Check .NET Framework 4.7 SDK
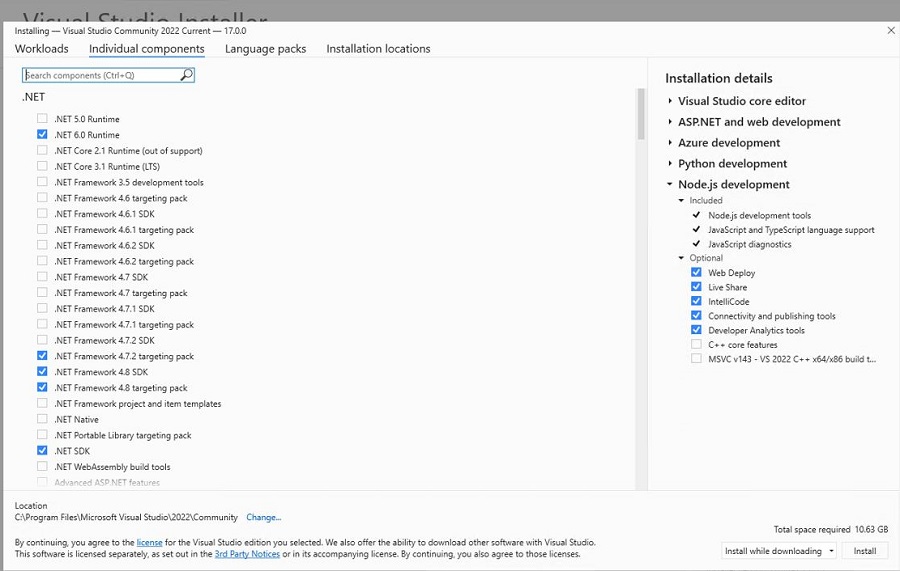 (x=42, y=277)
